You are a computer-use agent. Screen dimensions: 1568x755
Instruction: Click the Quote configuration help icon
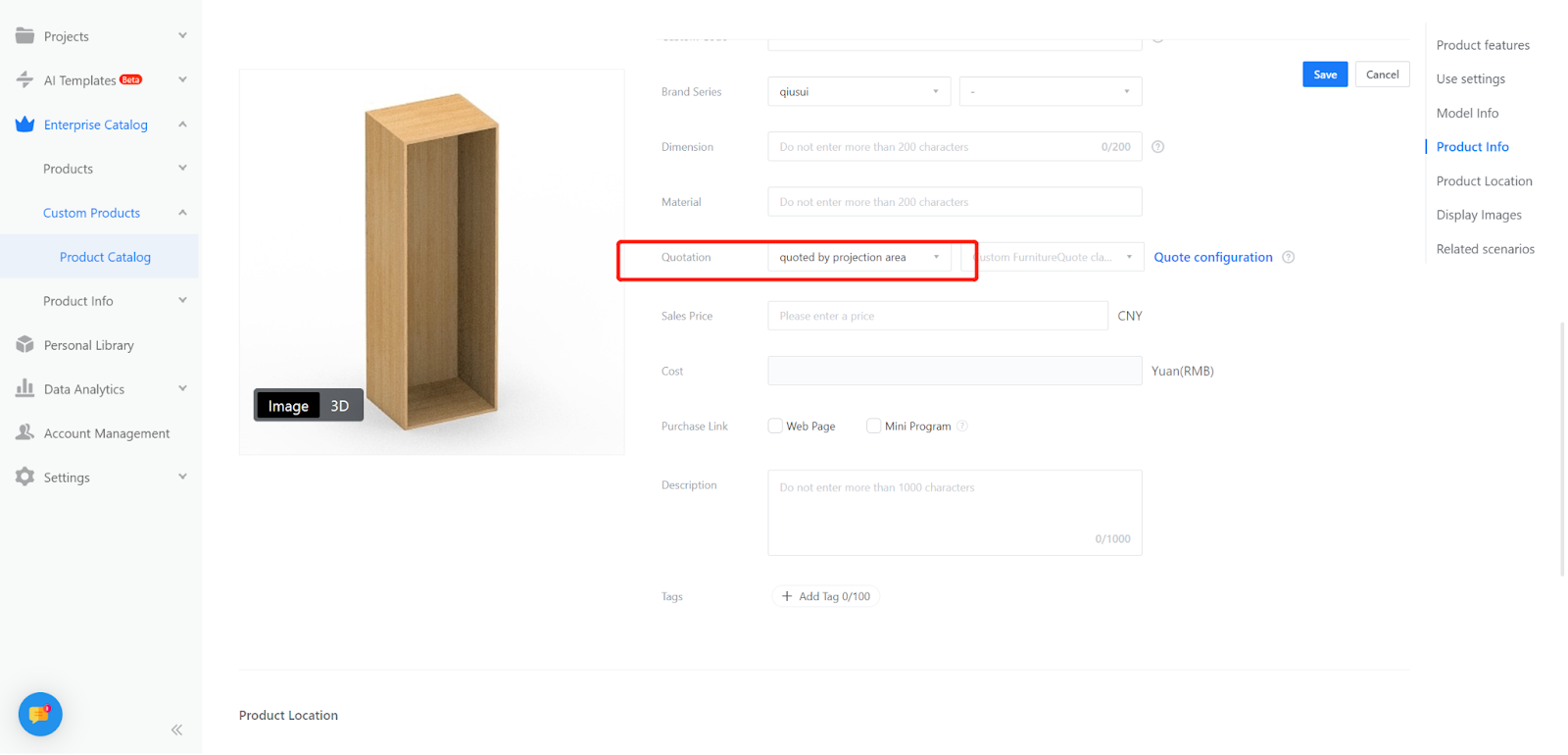[x=1289, y=257]
